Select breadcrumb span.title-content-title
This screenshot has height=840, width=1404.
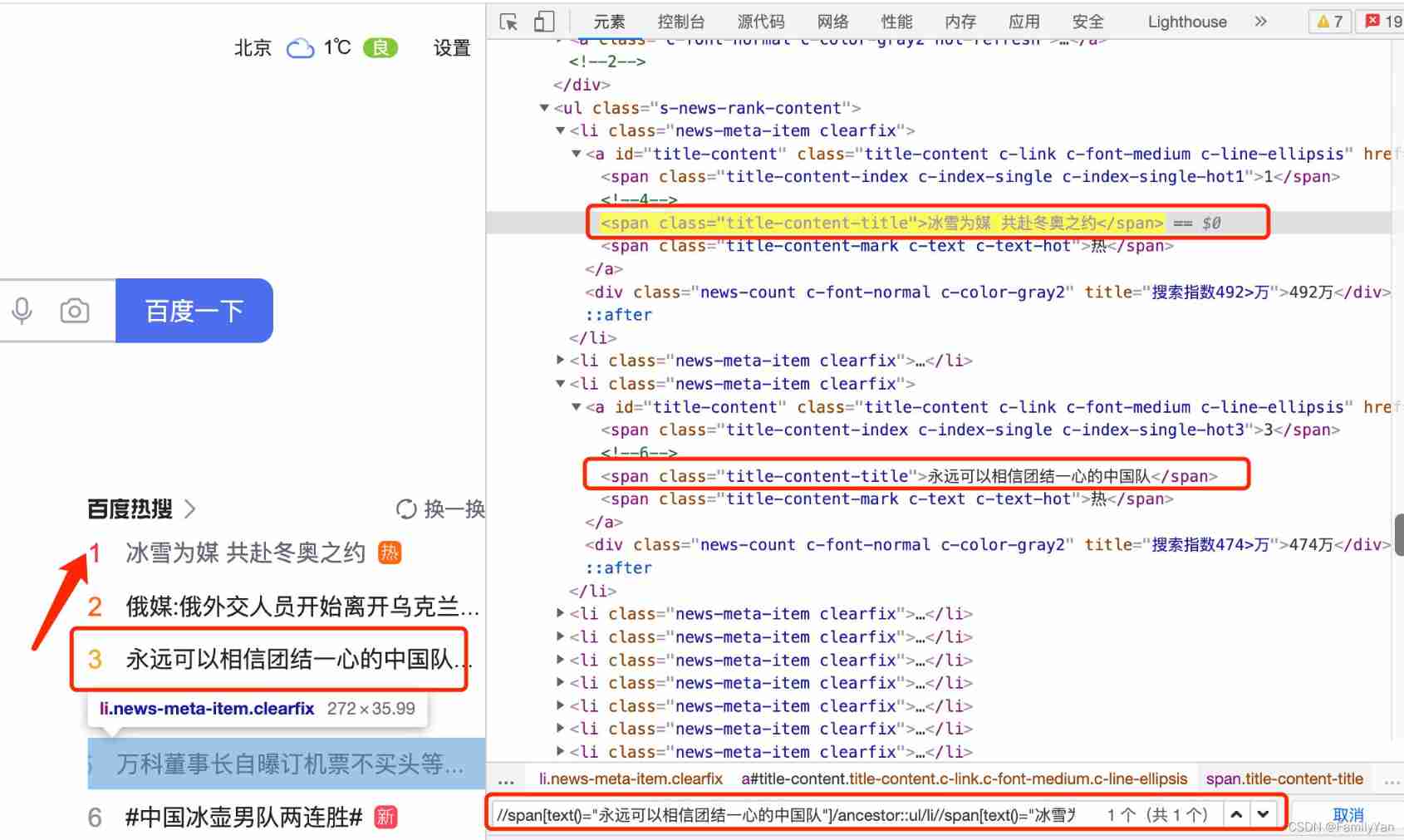point(1284,779)
